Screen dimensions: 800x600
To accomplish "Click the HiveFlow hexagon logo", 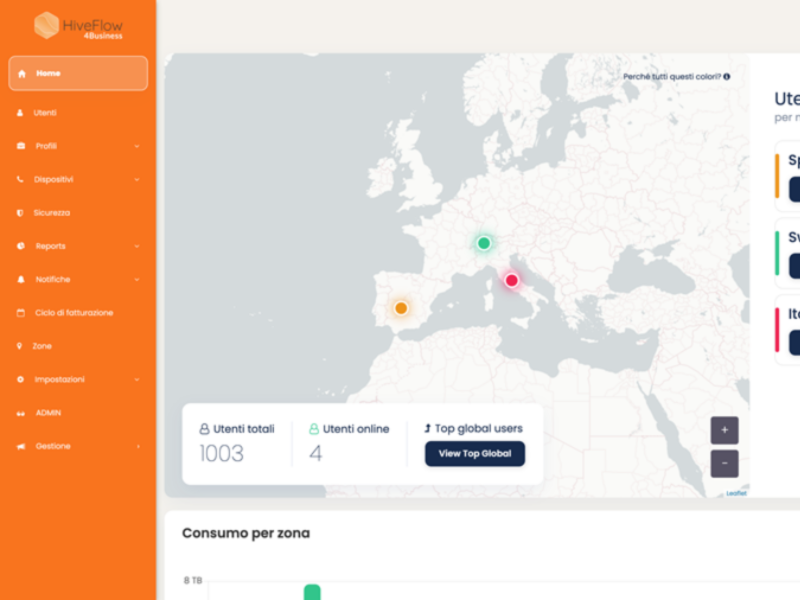I will 46,25.
